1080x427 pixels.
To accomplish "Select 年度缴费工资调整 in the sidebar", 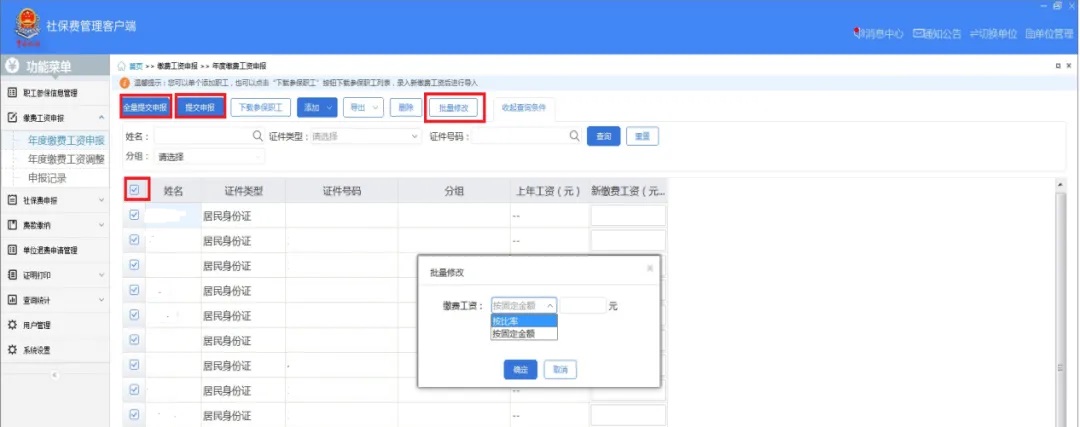I will point(66,159).
